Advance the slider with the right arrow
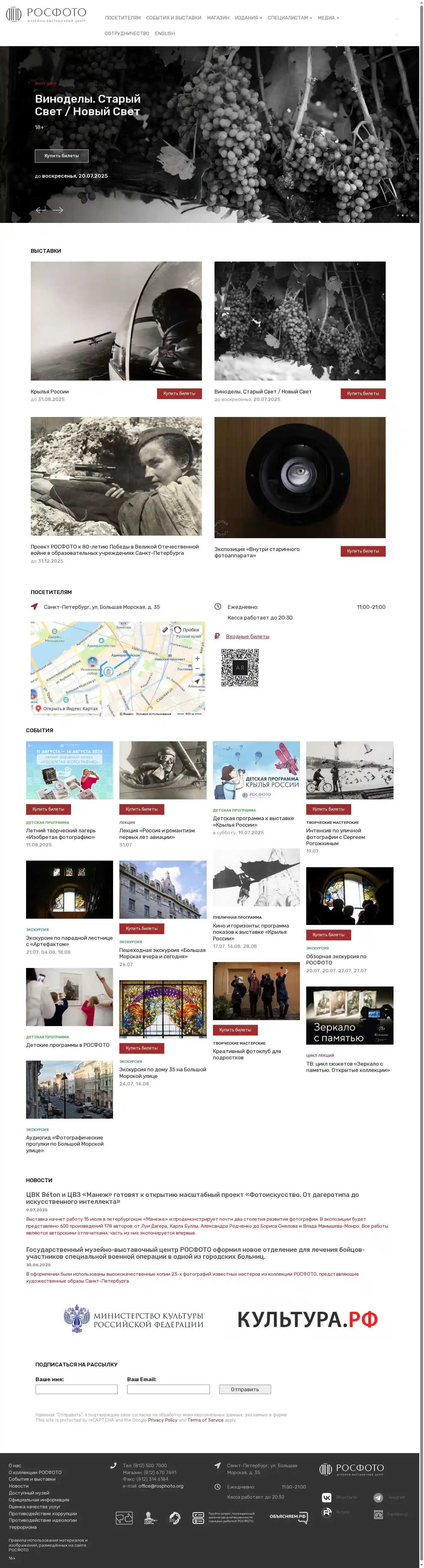Screen dimensions: 424x1568 pos(58,210)
